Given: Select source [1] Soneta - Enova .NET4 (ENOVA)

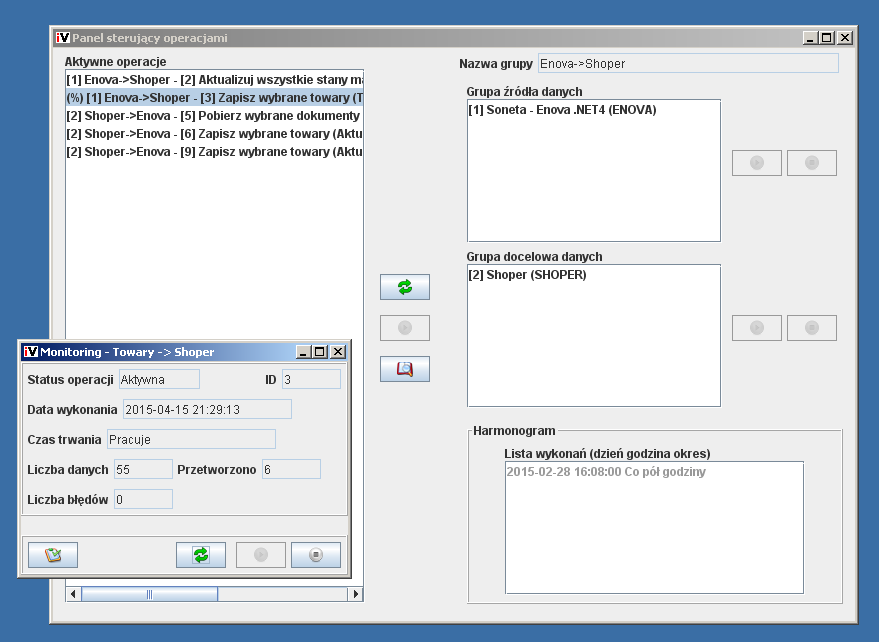Looking at the screenshot, I should tap(594, 110).
